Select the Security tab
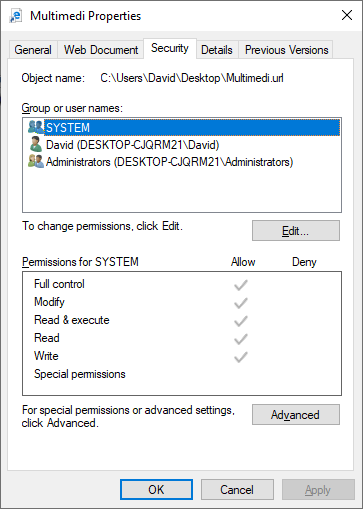This screenshot has height=509, width=363. (170, 48)
